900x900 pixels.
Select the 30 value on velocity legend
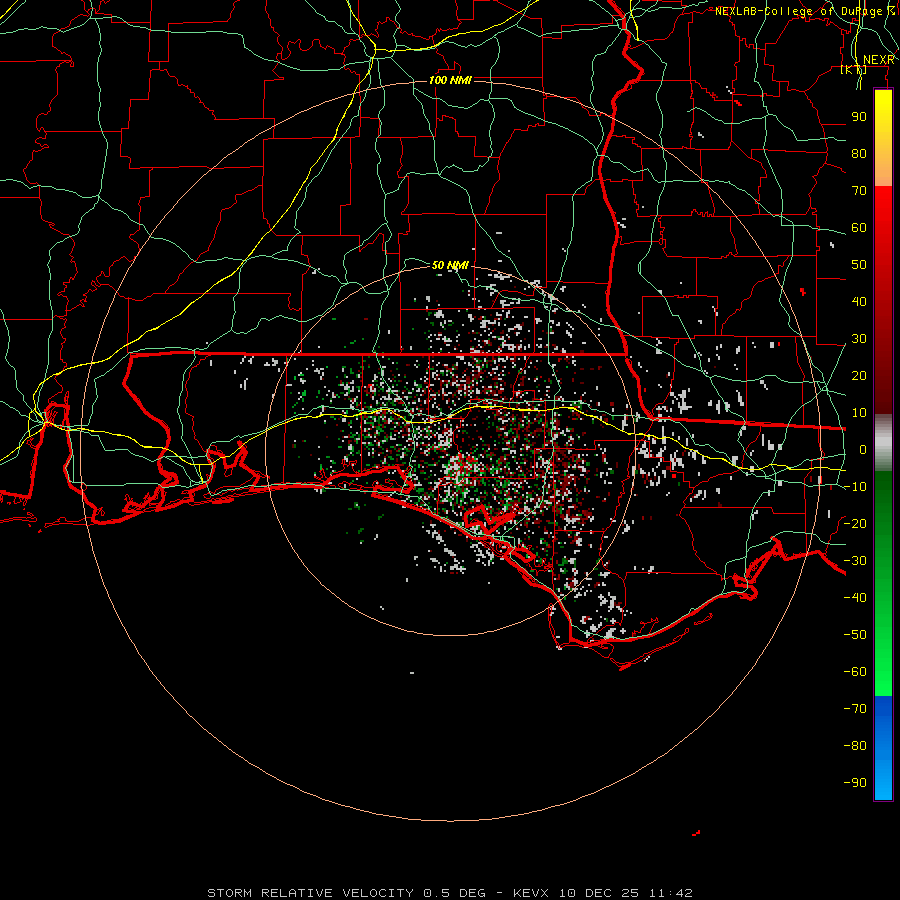[x=859, y=339]
